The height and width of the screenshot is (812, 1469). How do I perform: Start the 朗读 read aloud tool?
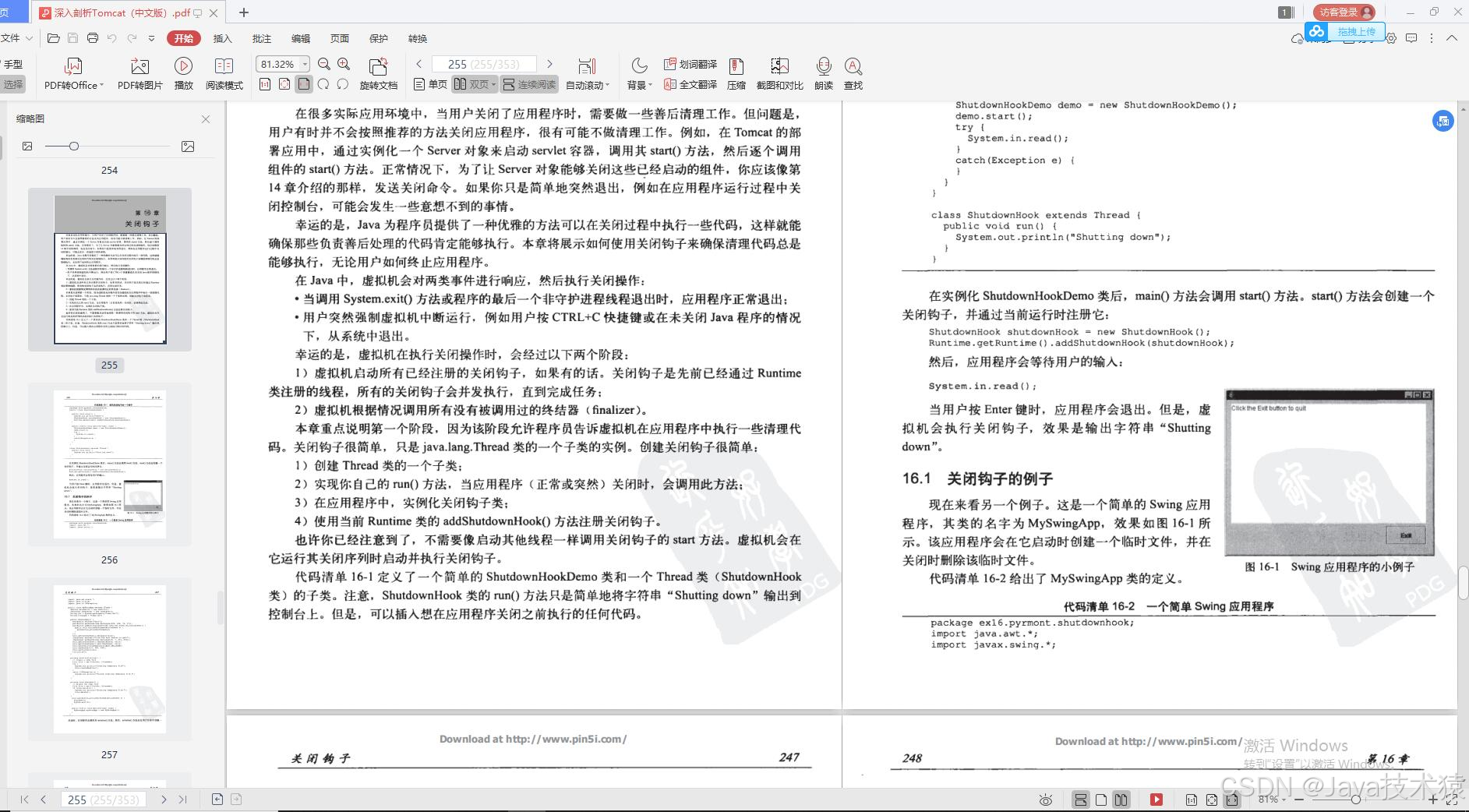[x=824, y=73]
